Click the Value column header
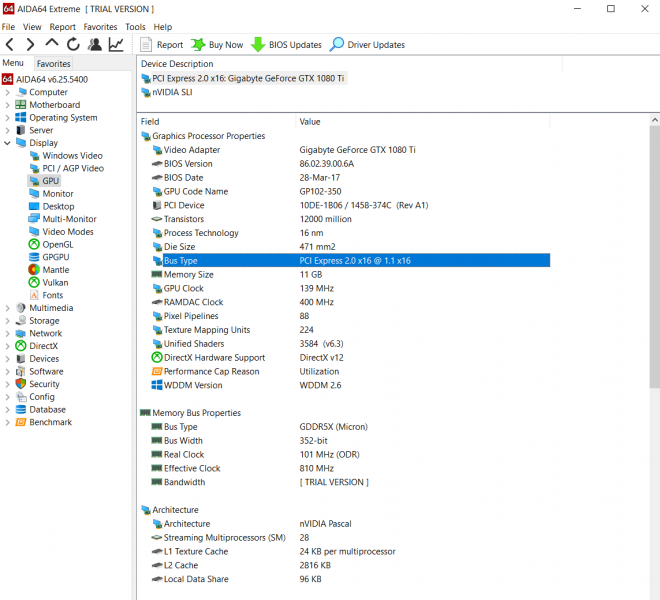This screenshot has width=660, height=600. 310,122
